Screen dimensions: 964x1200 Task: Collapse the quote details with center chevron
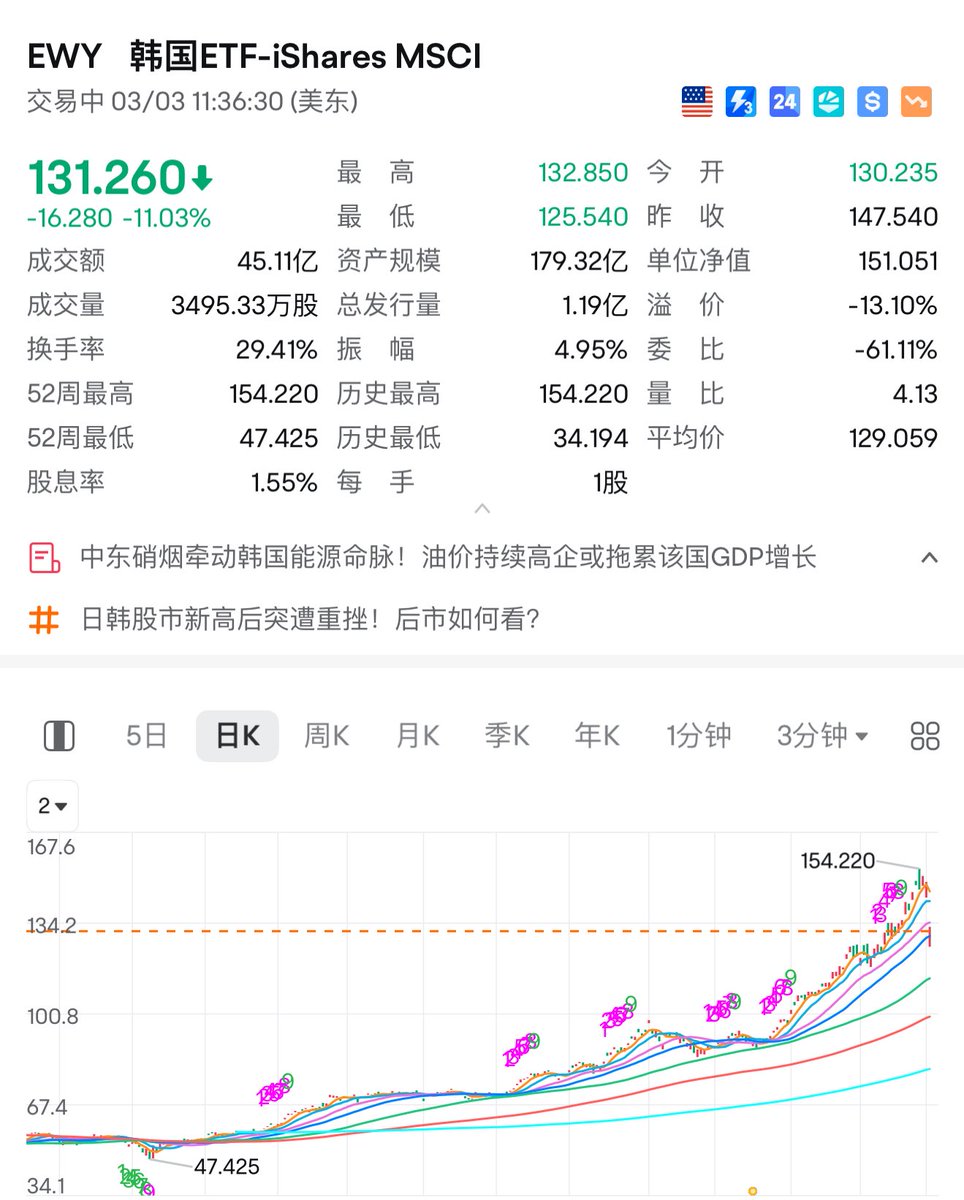[x=482, y=509]
